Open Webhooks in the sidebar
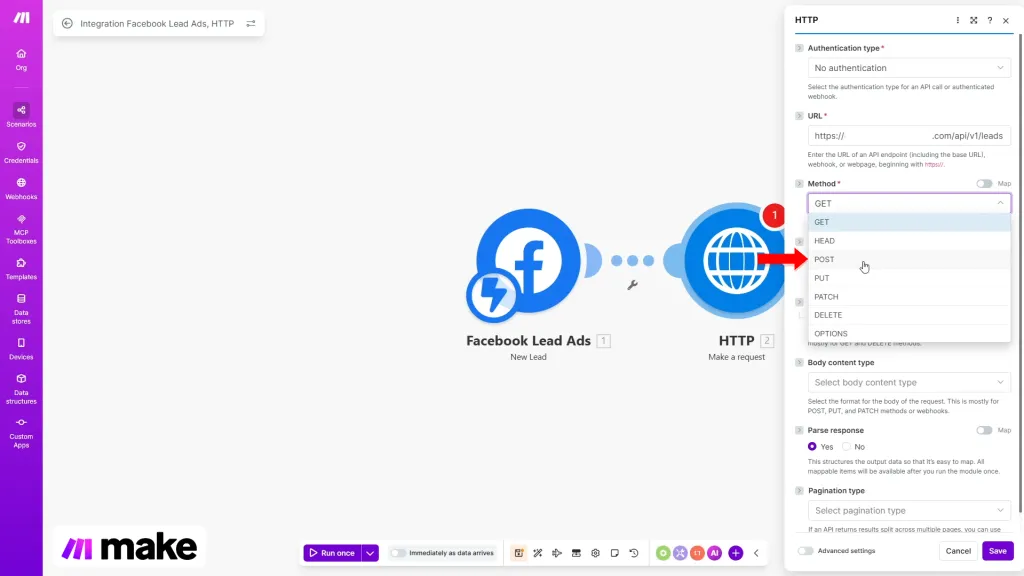Viewport: 1024px width, 576px height. tap(21, 189)
